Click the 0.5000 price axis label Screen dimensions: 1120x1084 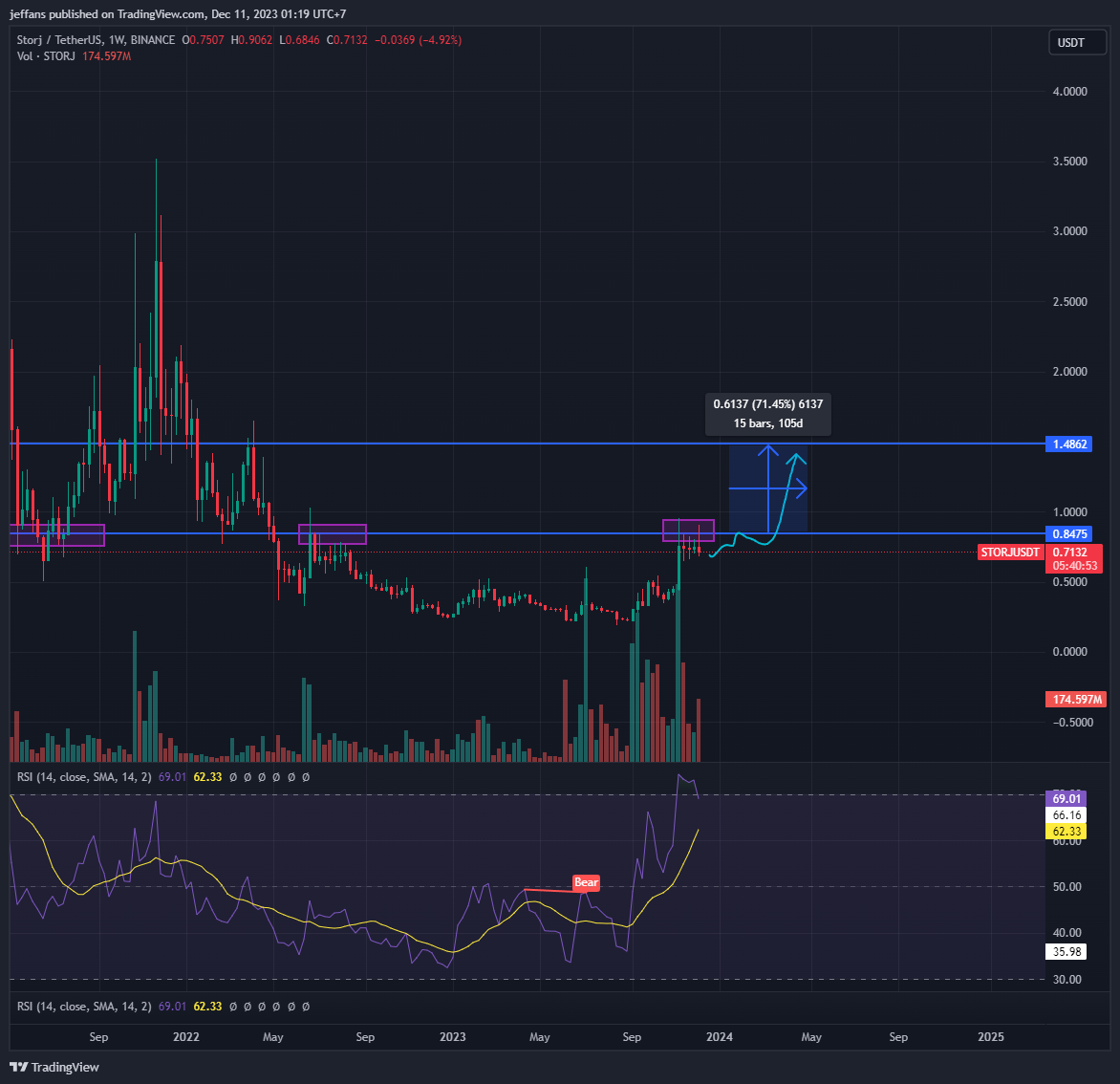1070,581
